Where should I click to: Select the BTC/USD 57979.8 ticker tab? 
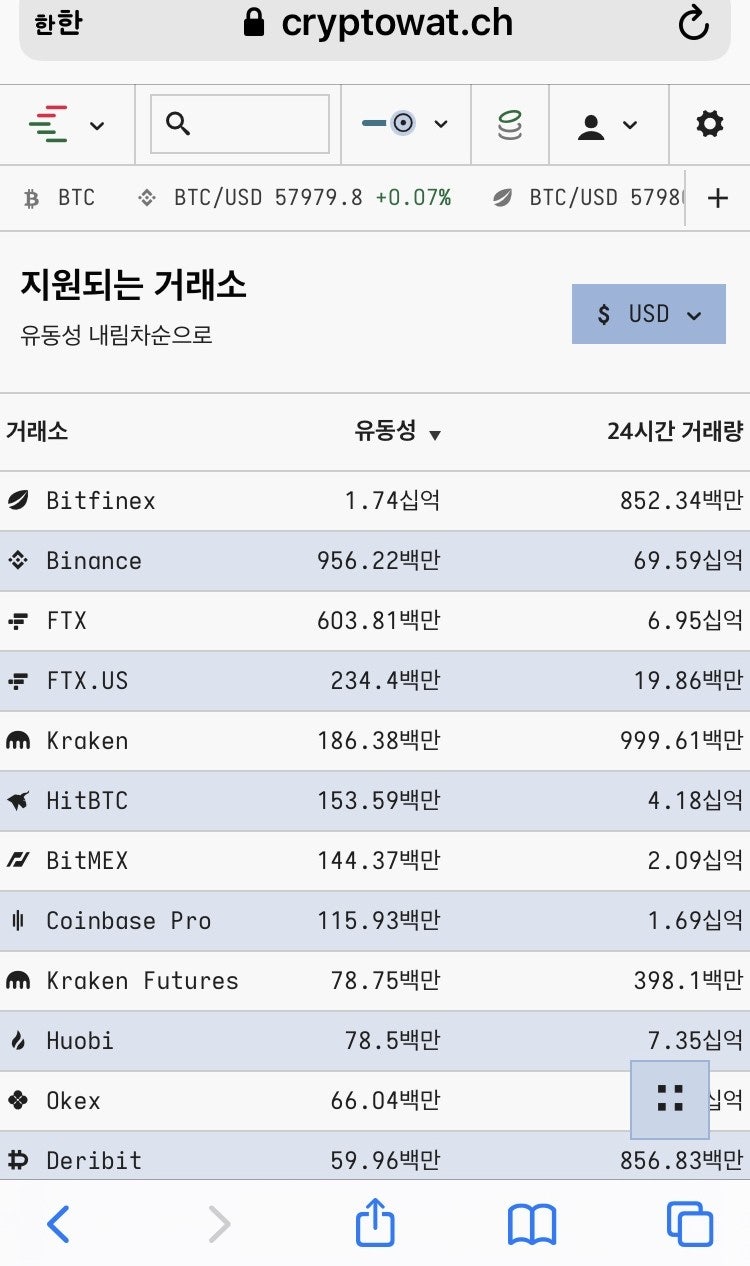pyautogui.click(x=300, y=197)
